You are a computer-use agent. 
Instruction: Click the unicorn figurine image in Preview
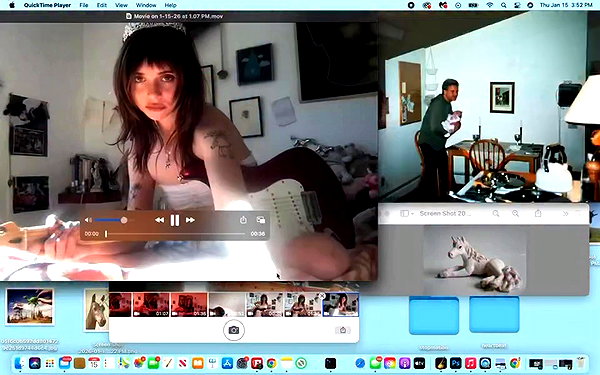tap(474, 260)
